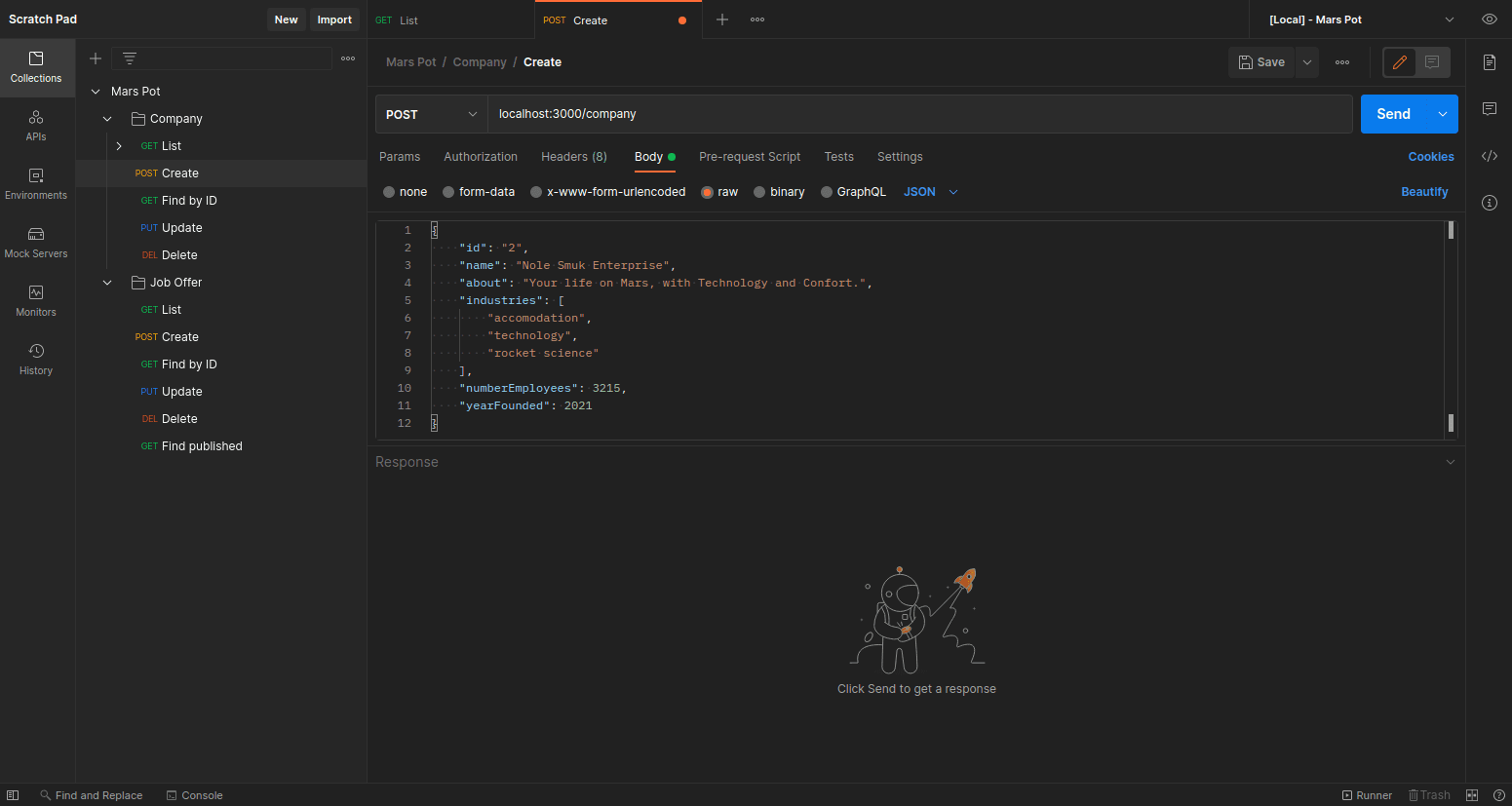The height and width of the screenshot is (806, 1512).
Task: Collapse the Mars Pot collection
Action: click(x=96, y=92)
